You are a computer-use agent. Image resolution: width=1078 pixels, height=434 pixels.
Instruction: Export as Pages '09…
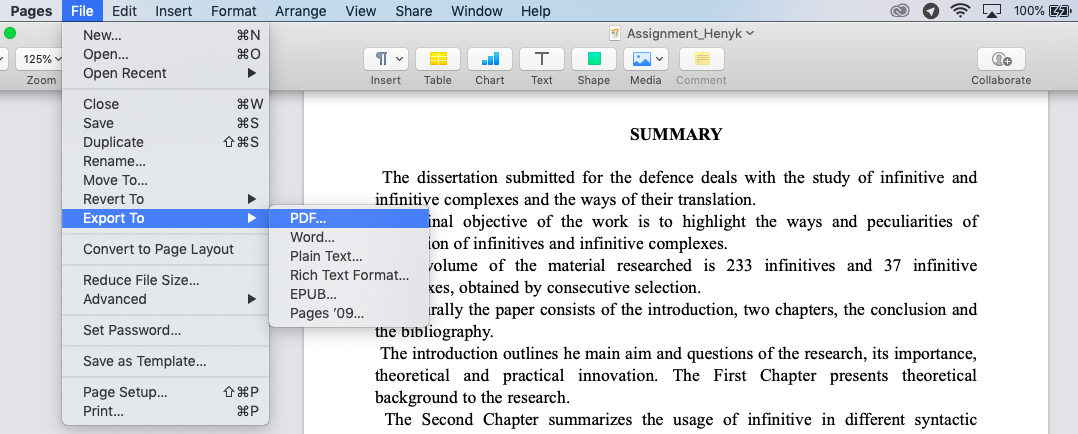pyautogui.click(x=349, y=314)
